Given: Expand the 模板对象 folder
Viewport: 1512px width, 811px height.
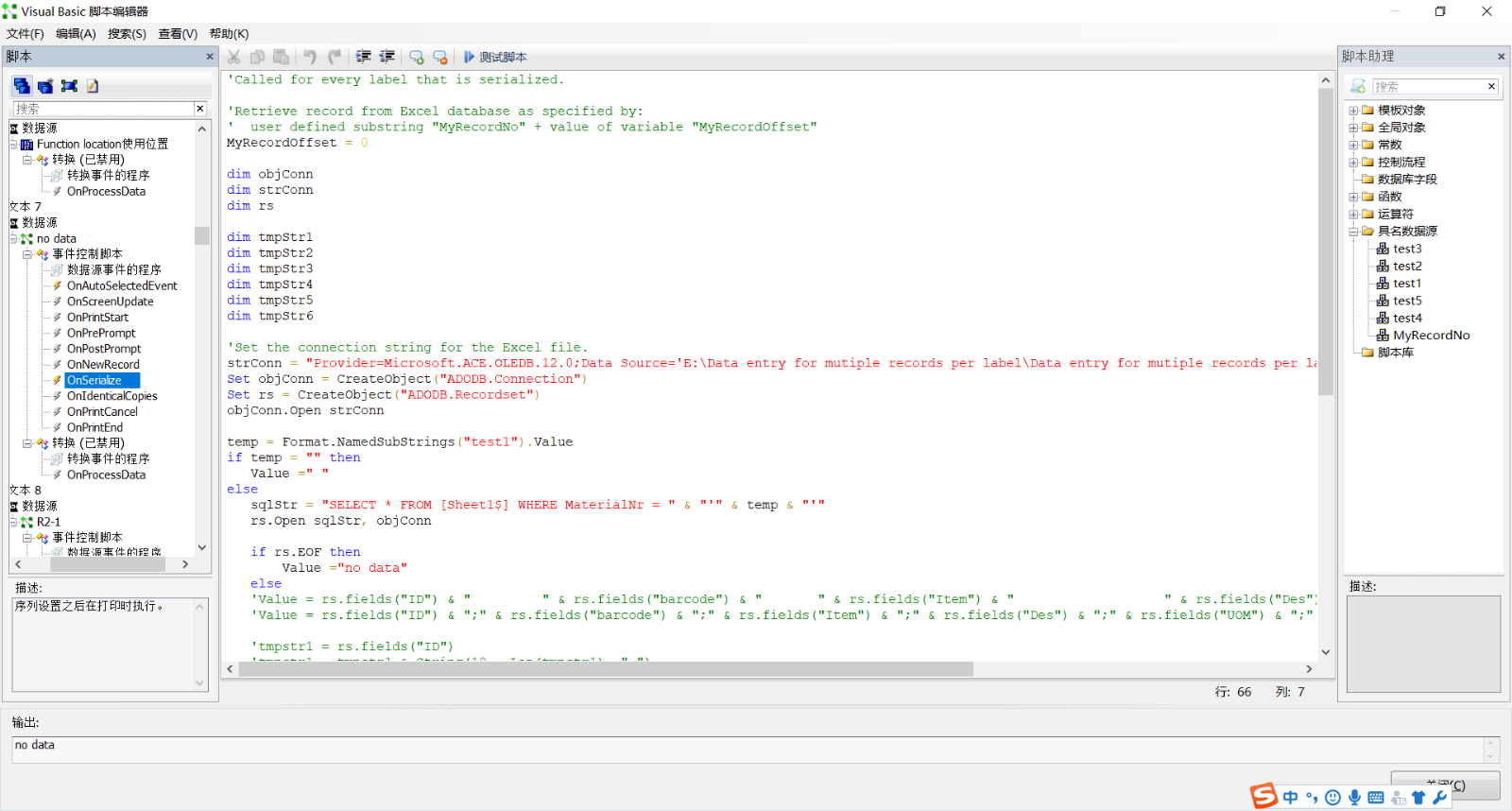Looking at the screenshot, I should (1353, 111).
